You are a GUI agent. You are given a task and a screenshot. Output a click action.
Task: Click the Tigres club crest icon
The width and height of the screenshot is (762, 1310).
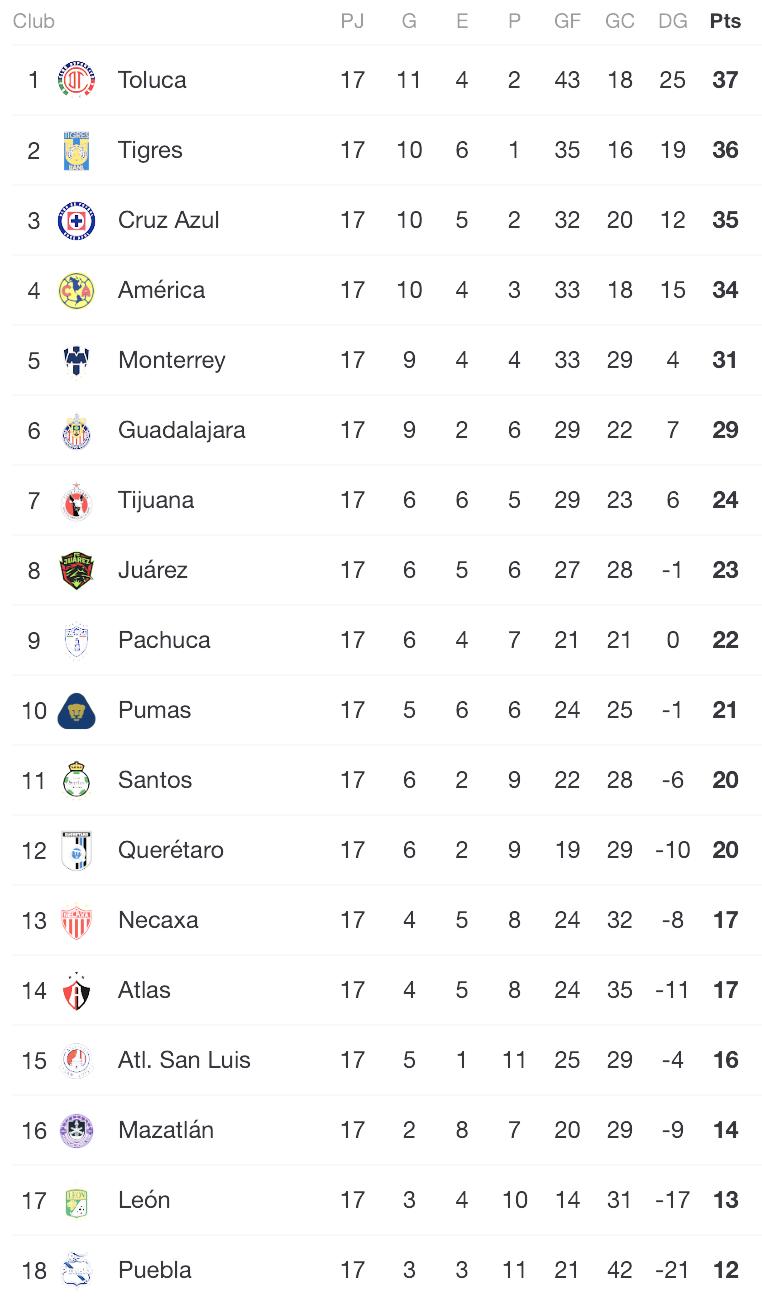[77, 150]
